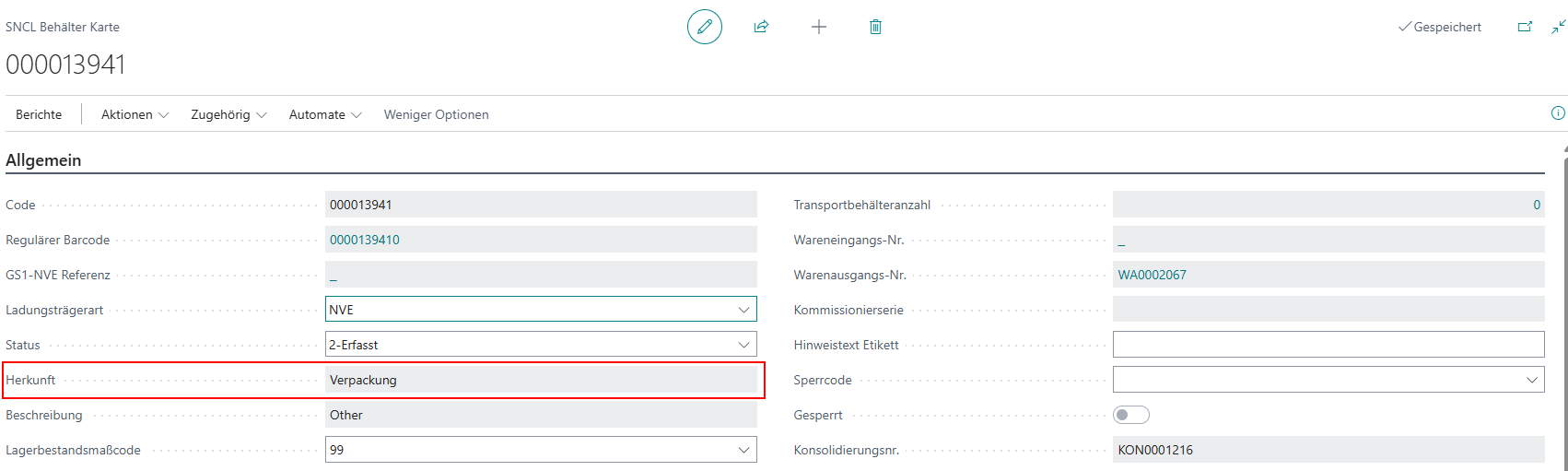The width and height of the screenshot is (1568, 471).
Task: Click the plus icon to create new
Action: point(818,27)
